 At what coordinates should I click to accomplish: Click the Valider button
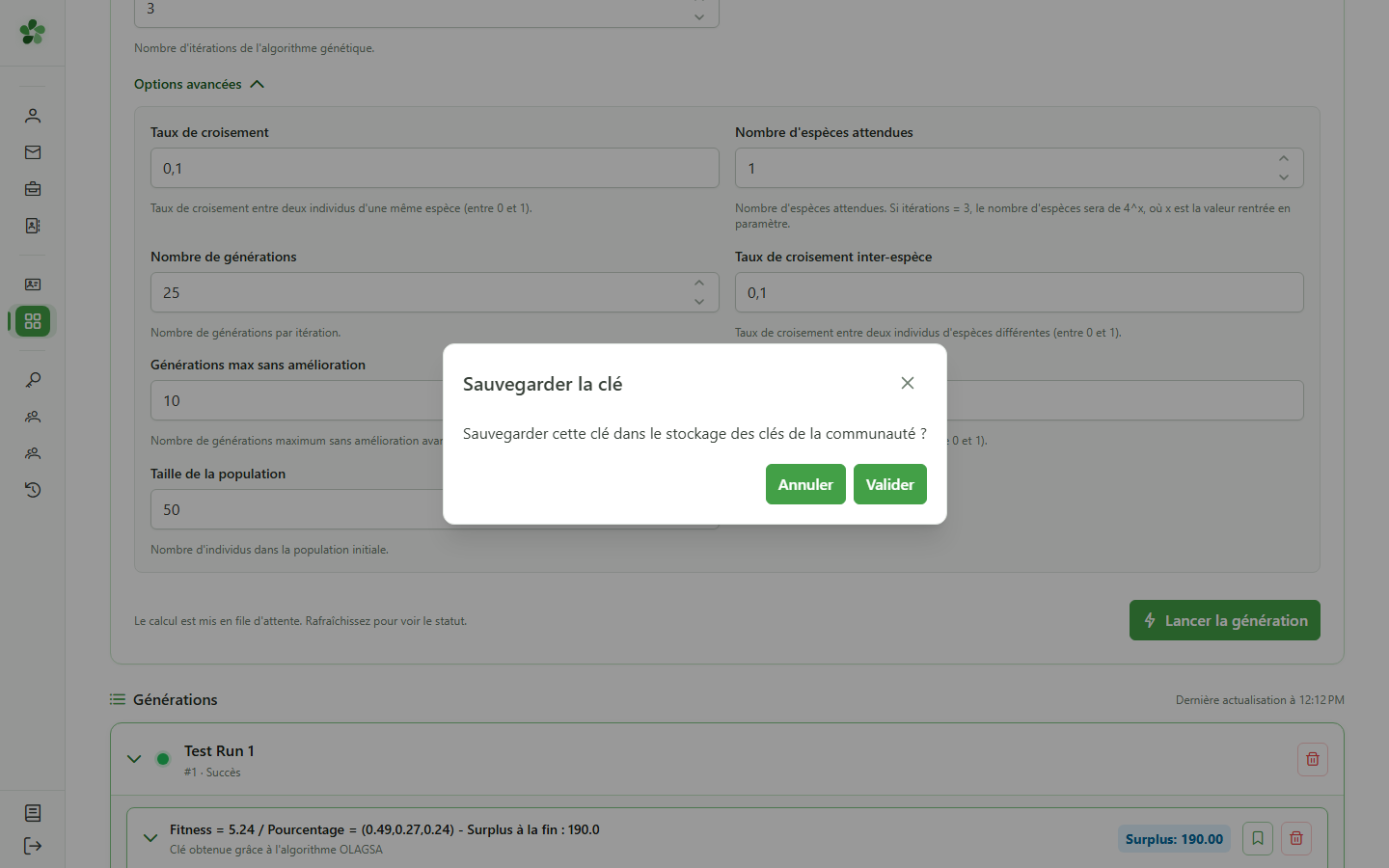click(890, 484)
